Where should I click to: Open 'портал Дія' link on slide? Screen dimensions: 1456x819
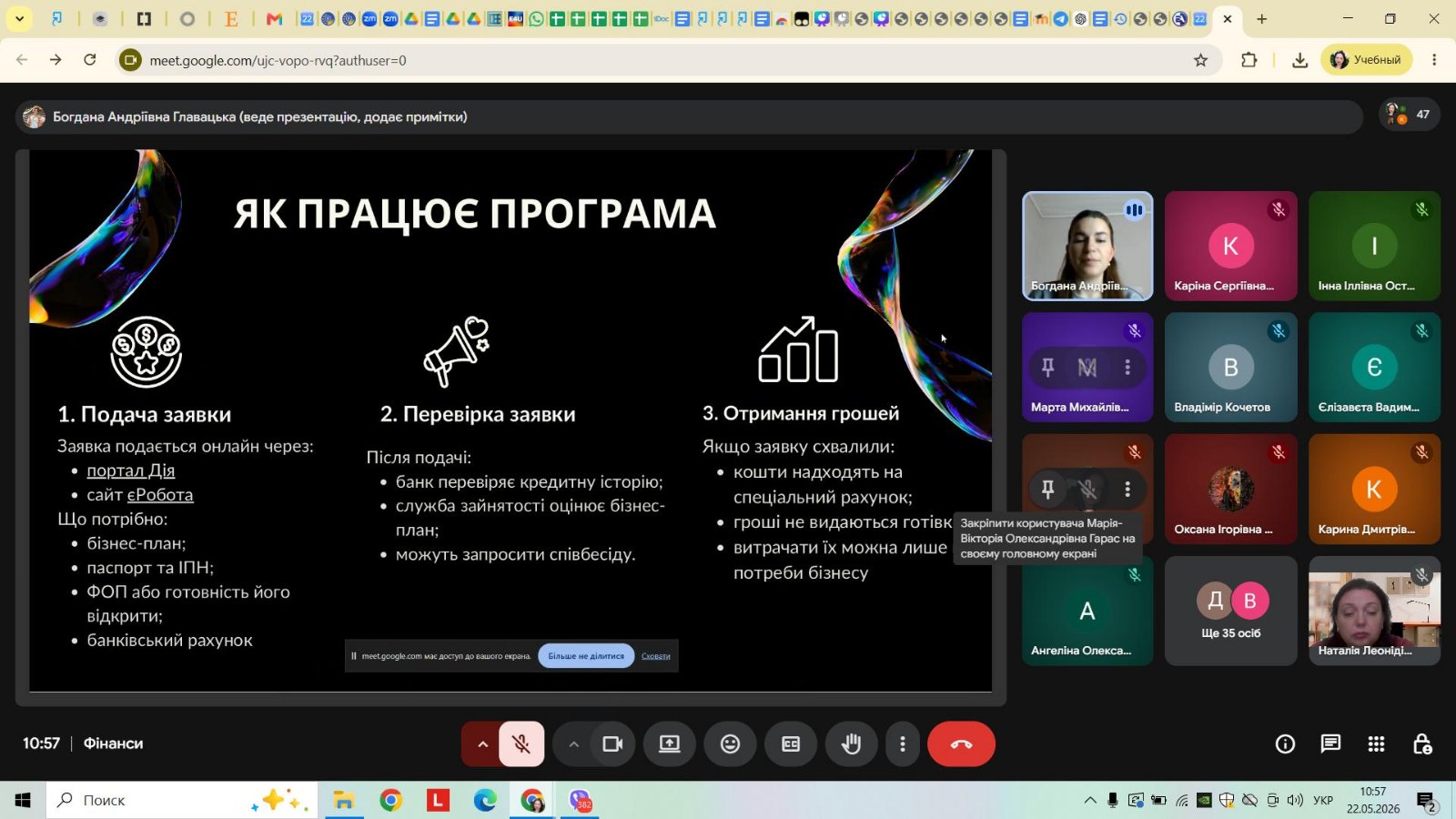[x=131, y=470]
